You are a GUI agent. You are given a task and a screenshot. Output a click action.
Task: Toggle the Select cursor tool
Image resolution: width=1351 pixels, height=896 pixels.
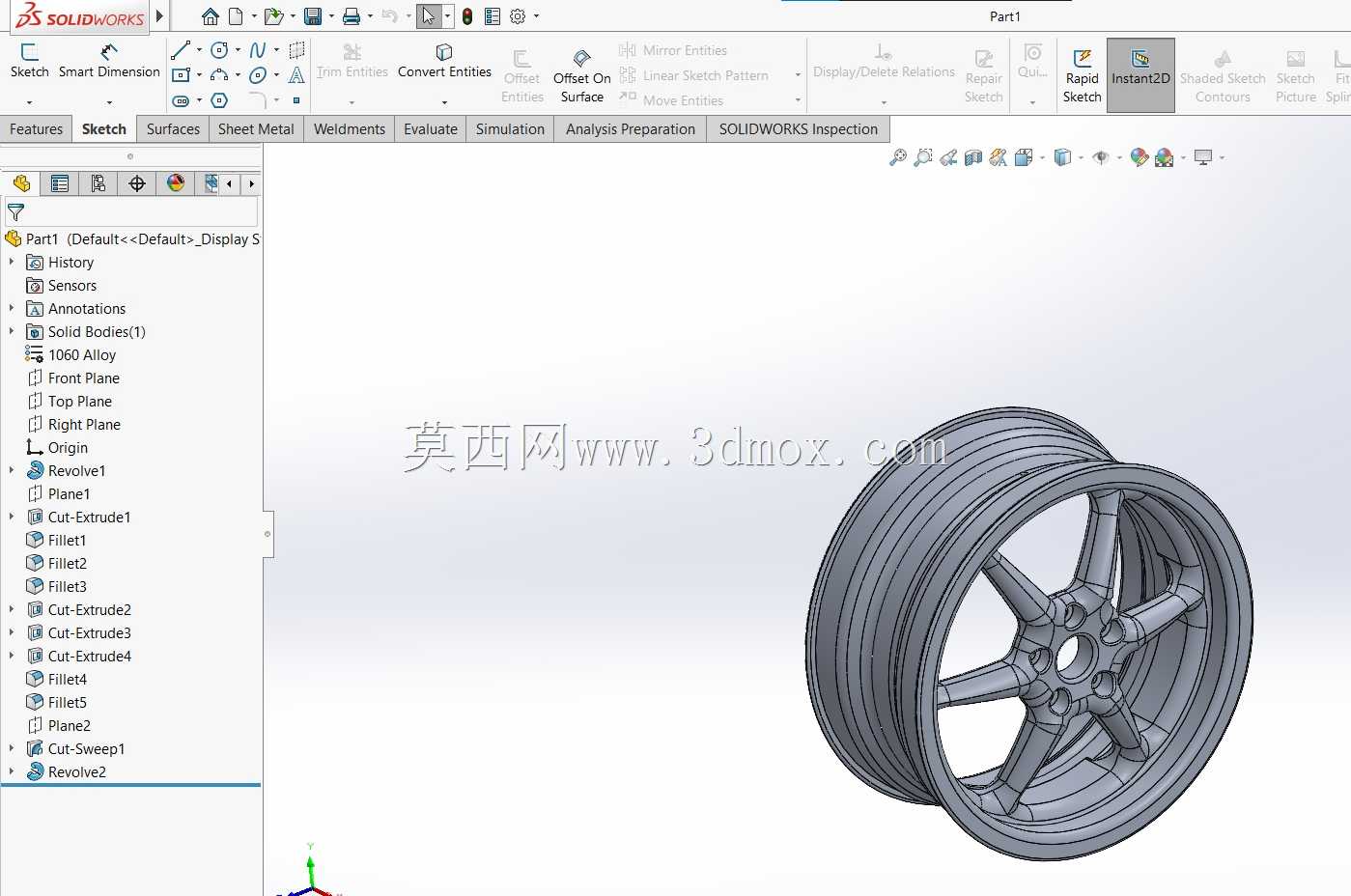(x=429, y=16)
